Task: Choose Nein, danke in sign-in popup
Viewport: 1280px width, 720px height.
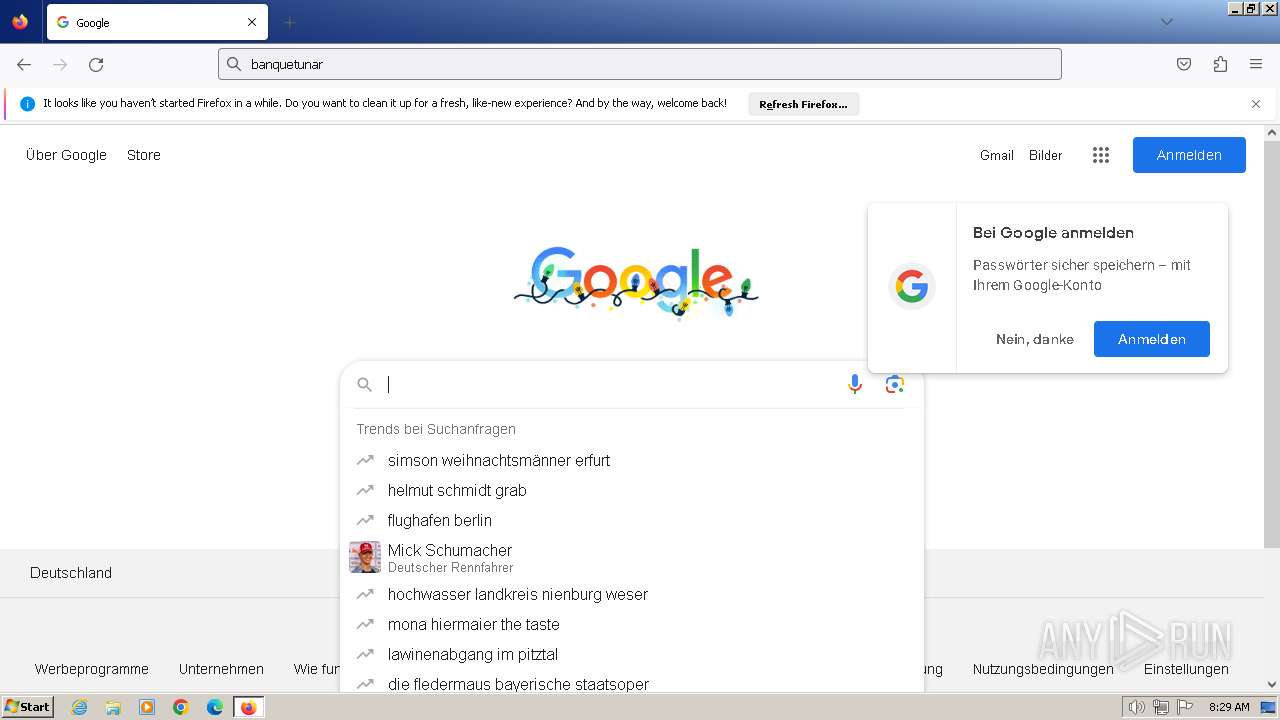Action: point(1035,339)
